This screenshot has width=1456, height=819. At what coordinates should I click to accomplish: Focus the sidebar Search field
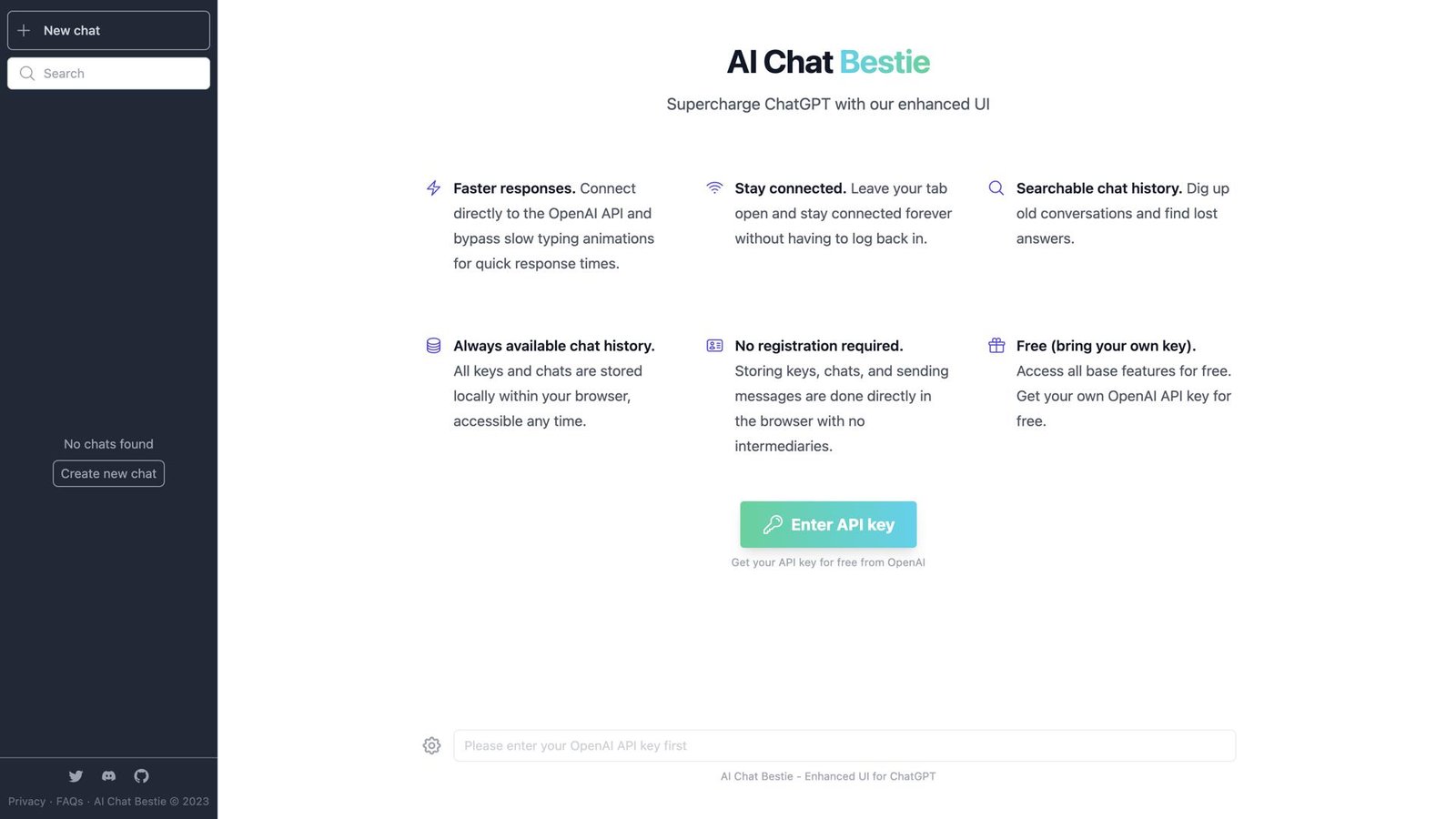[108, 74]
